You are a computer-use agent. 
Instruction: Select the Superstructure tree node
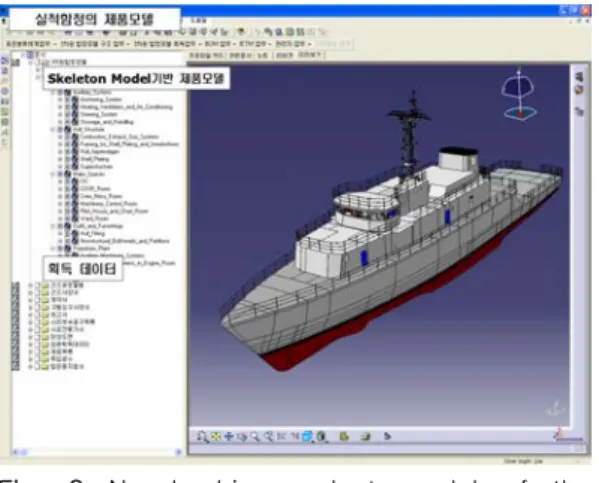tap(96, 167)
